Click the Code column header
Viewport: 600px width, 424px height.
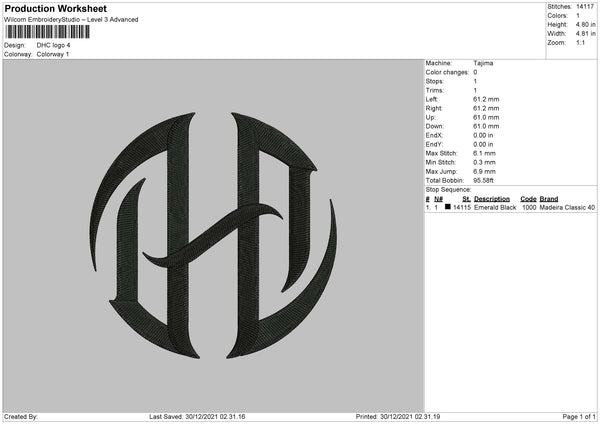click(x=528, y=199)
